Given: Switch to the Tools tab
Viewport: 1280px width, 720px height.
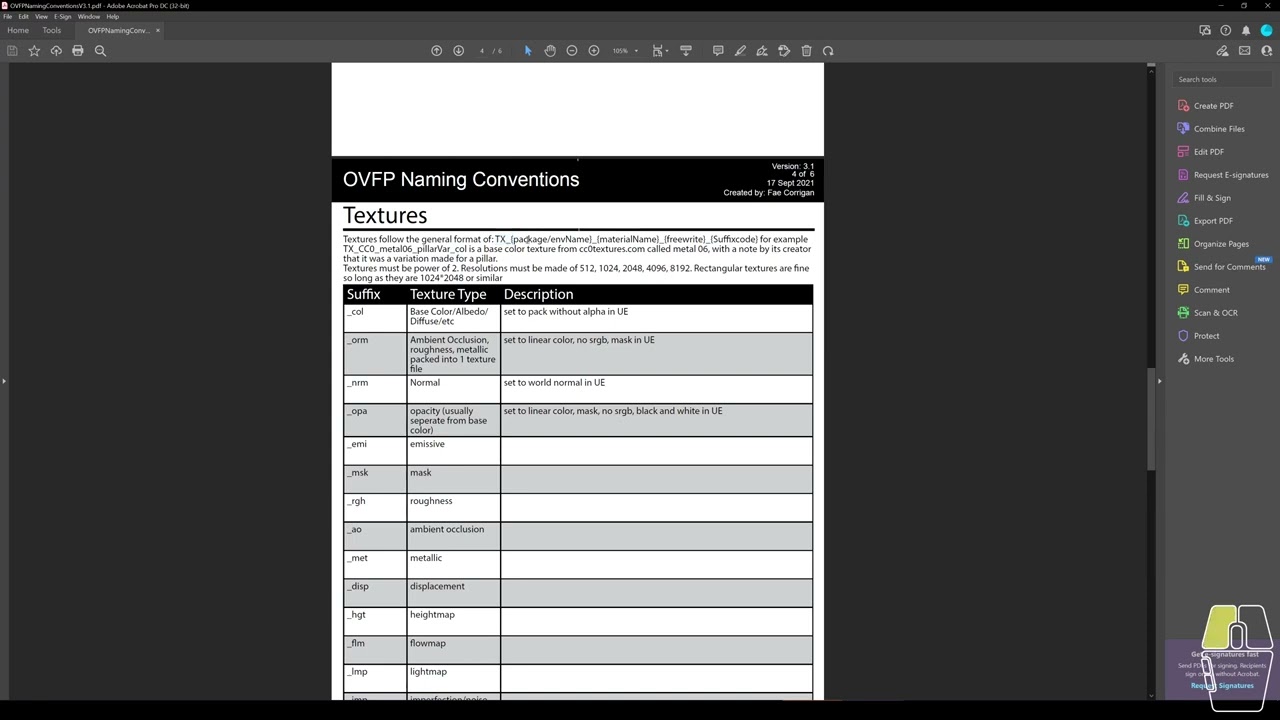Looking at the screenshot, I should click(51, 30).
